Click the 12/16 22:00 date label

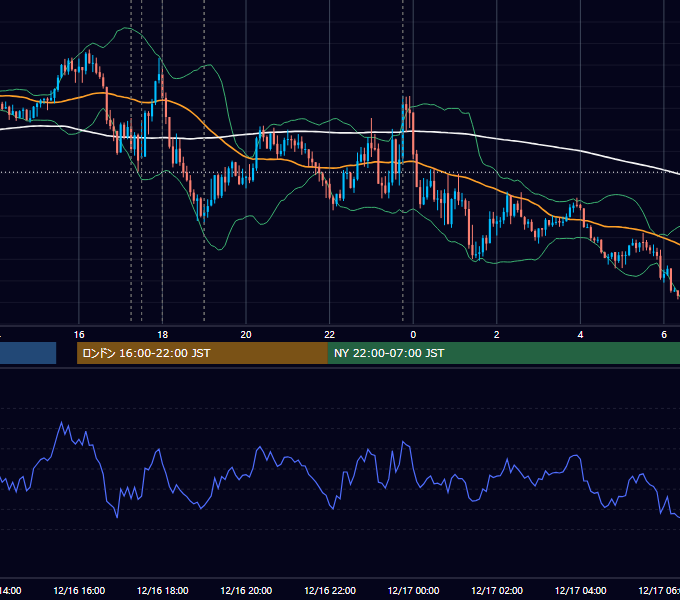pyautogui.click(x=330, y=591)
